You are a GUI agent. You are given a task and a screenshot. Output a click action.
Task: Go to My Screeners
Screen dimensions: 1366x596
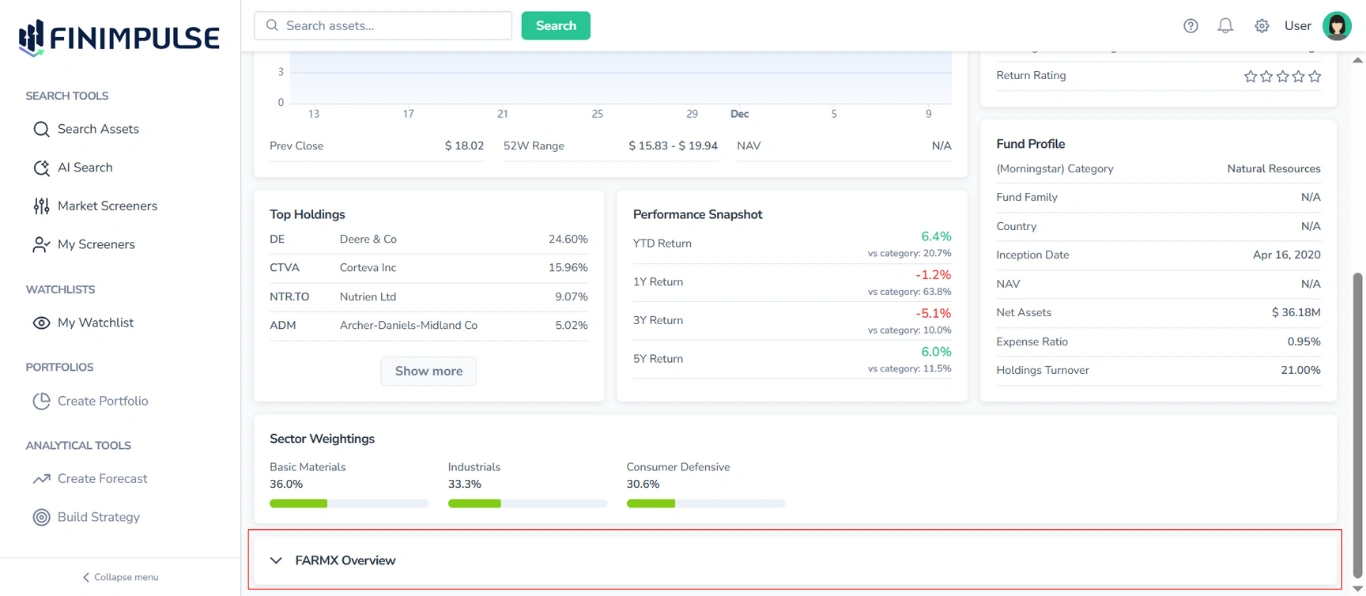pyautogui.click(x=94, y=244)
